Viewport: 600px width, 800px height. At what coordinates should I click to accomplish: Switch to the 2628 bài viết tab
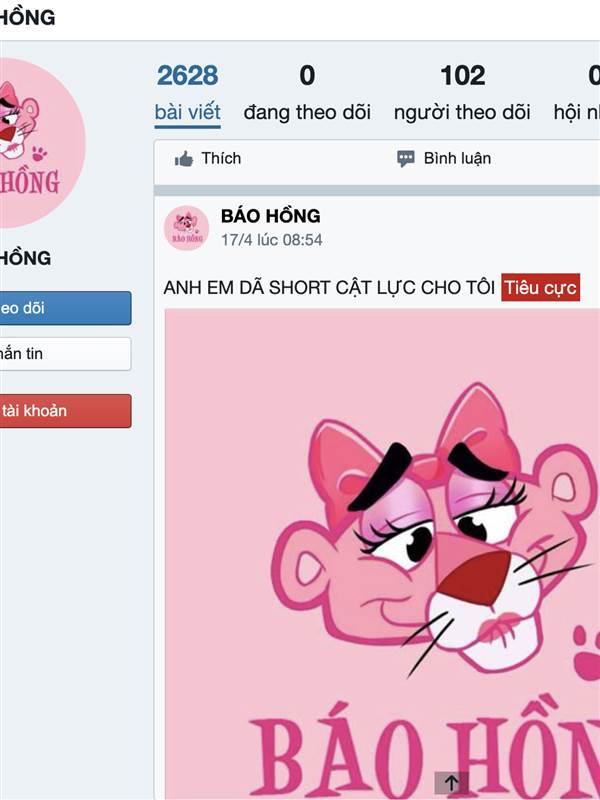[188, 94]
